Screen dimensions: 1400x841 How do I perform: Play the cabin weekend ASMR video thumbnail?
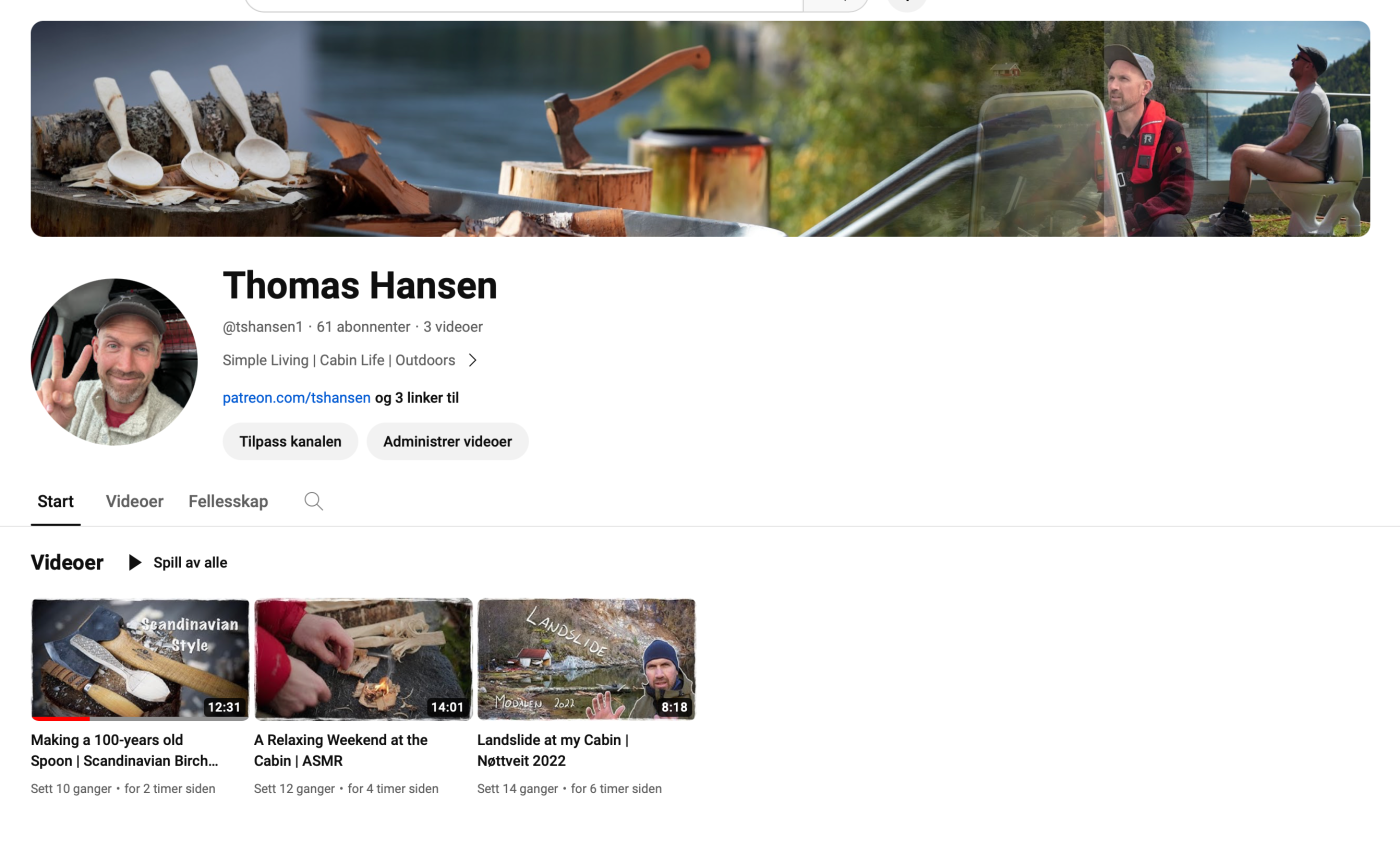(363, 658)
